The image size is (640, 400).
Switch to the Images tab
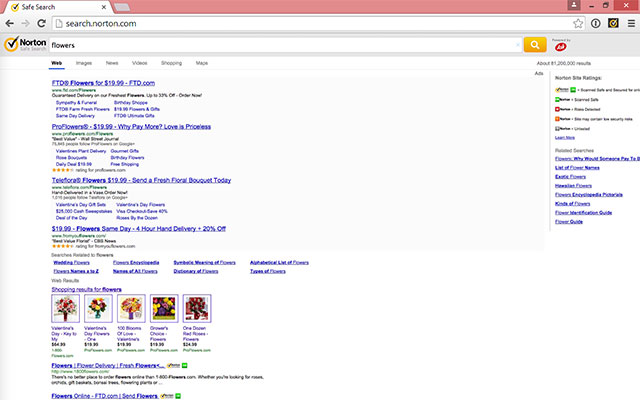click(x=84, y=63)
